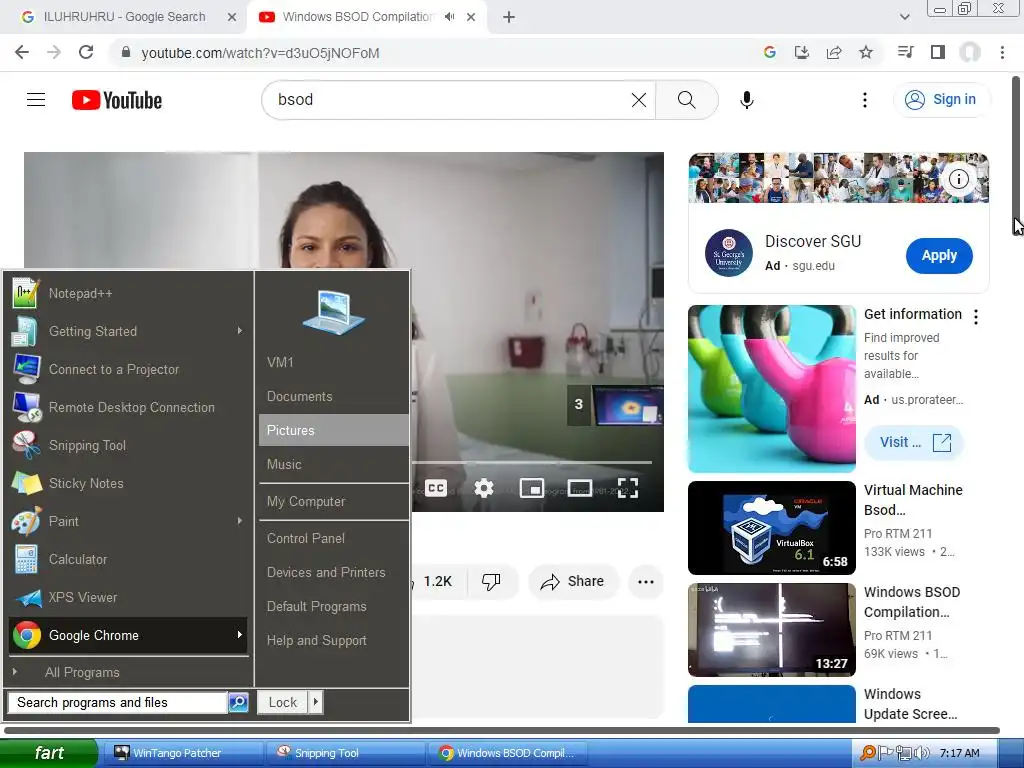Toggle closed captions on video

click(x=436, y=488)
